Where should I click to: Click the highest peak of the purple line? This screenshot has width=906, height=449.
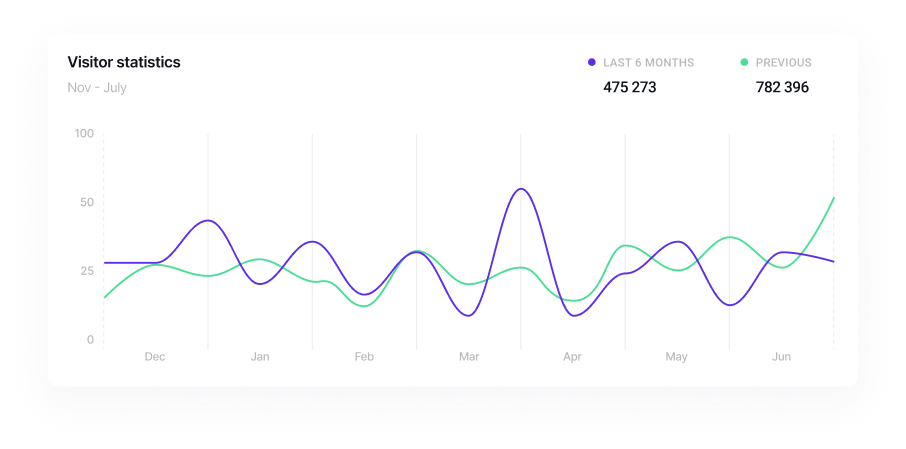pyautogui.click(x=520, y=189)
